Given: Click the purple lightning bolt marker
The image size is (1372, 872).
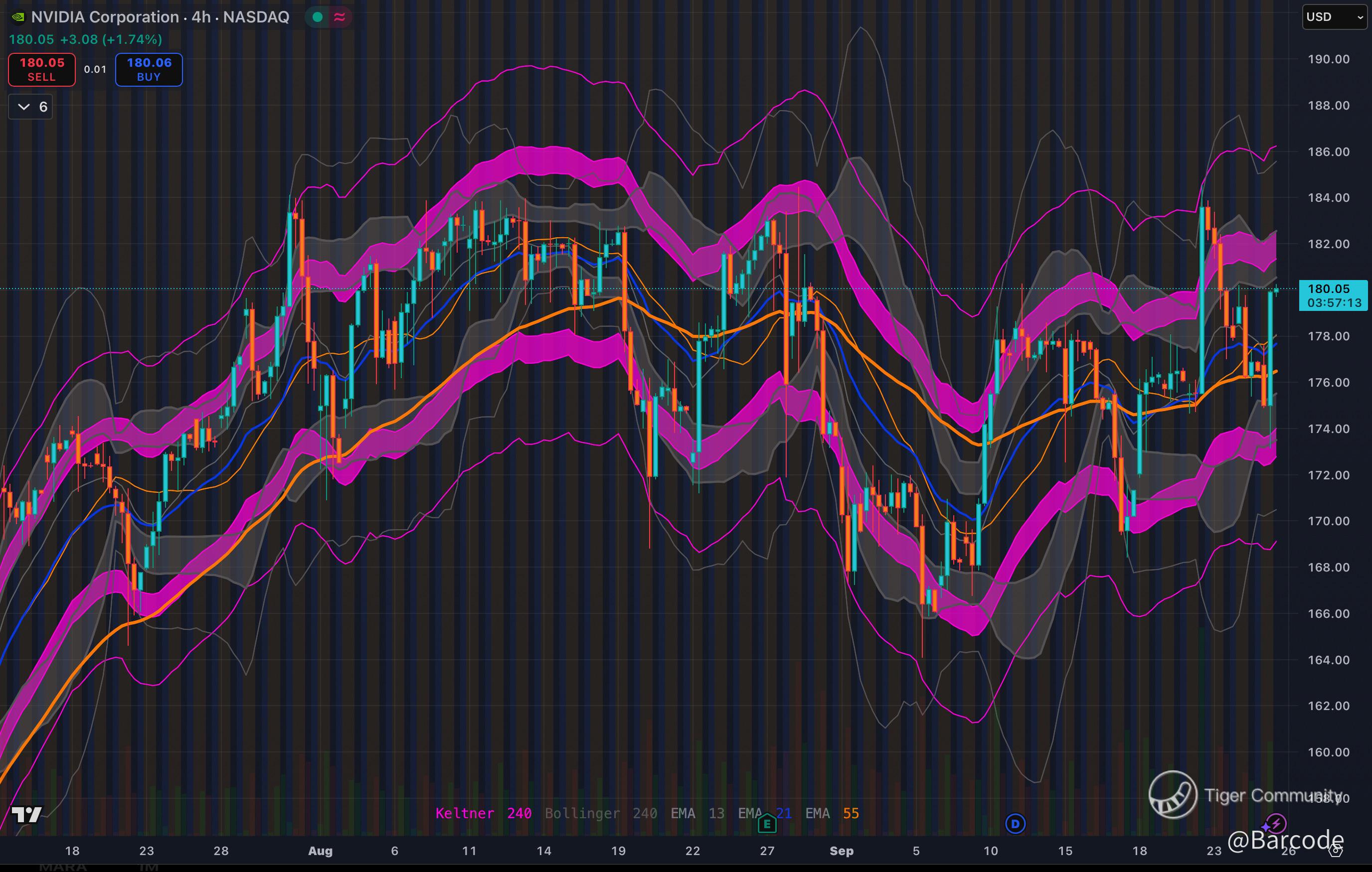Looking at the screenshot, I should 1276,824.
